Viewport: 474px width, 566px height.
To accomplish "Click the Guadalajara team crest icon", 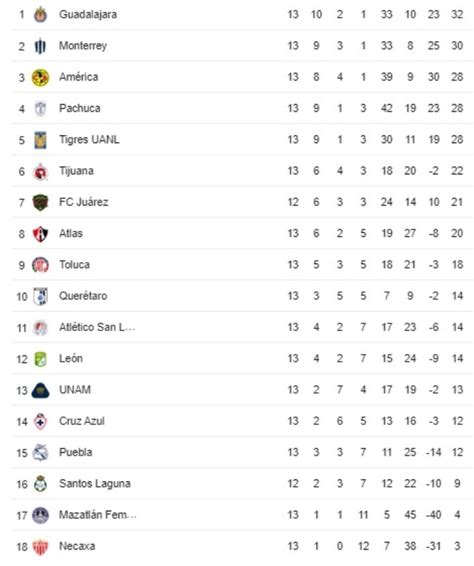I will pos(40,15).
